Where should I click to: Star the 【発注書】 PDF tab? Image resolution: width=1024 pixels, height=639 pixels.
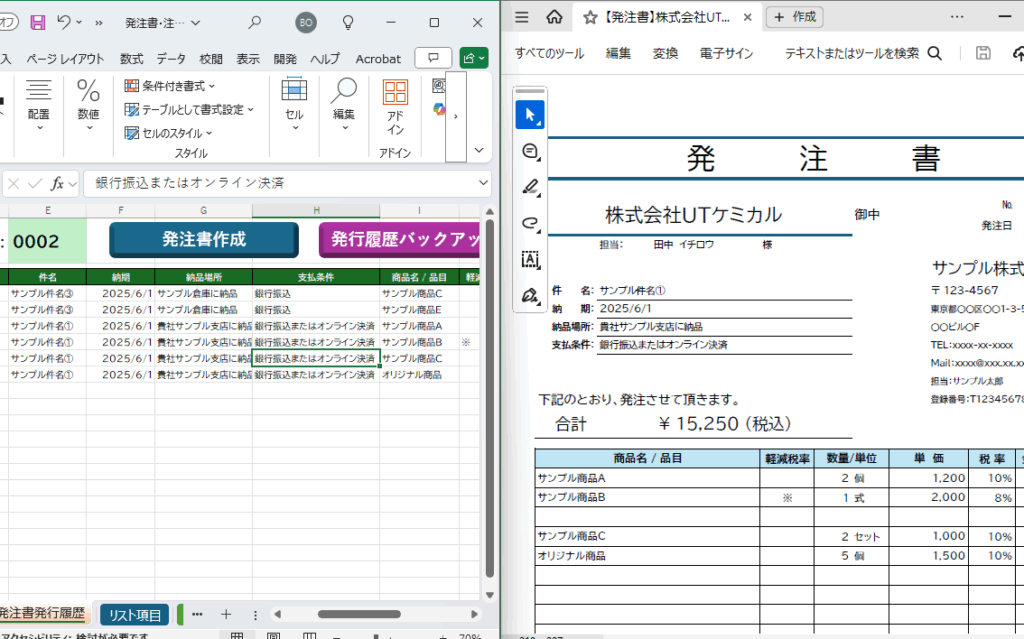point(590,18)
